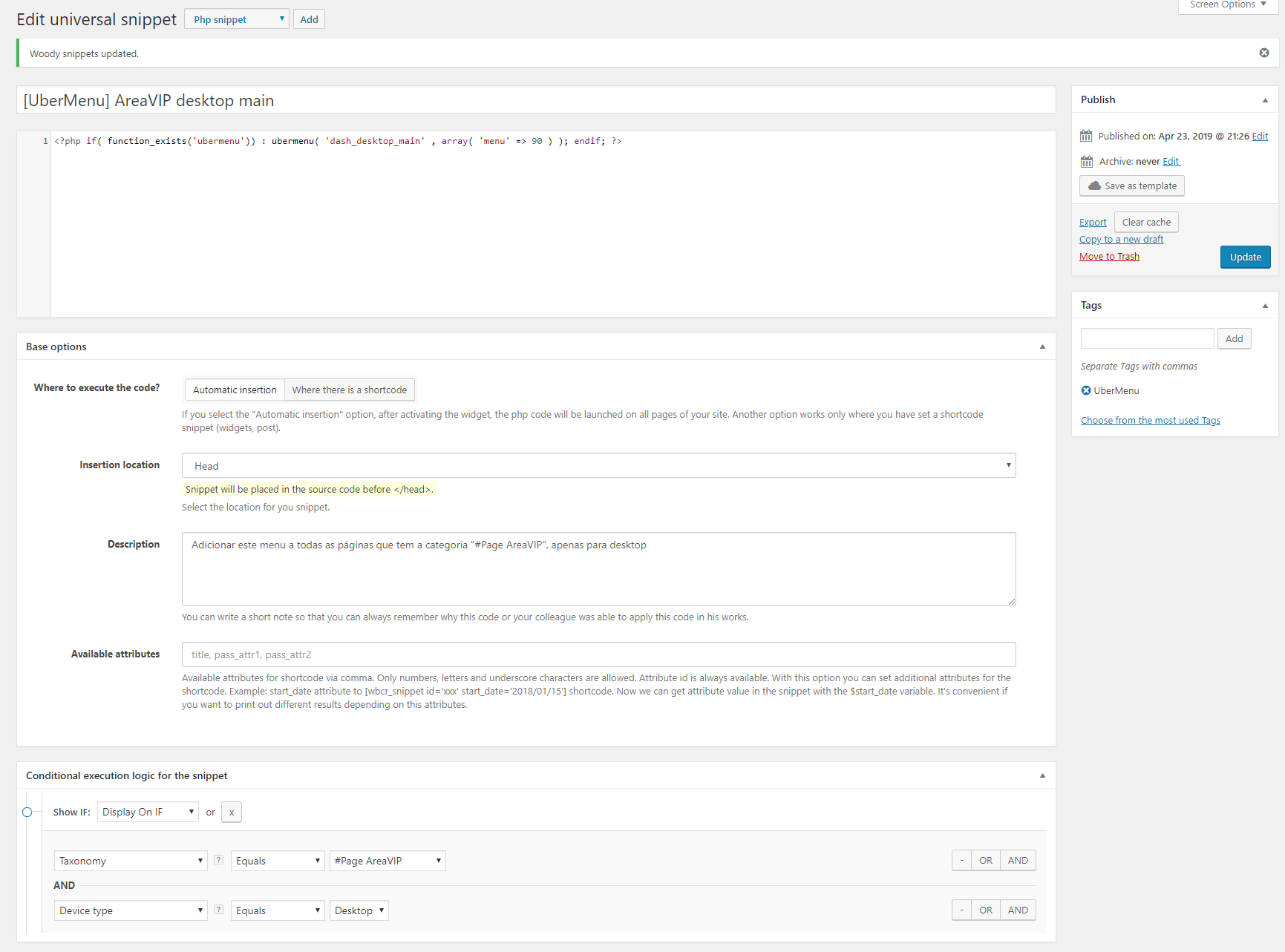Click 'Choose from the most used Tags' link
The width and height of the screenshot is (1285, 952).
(1151, 420)
